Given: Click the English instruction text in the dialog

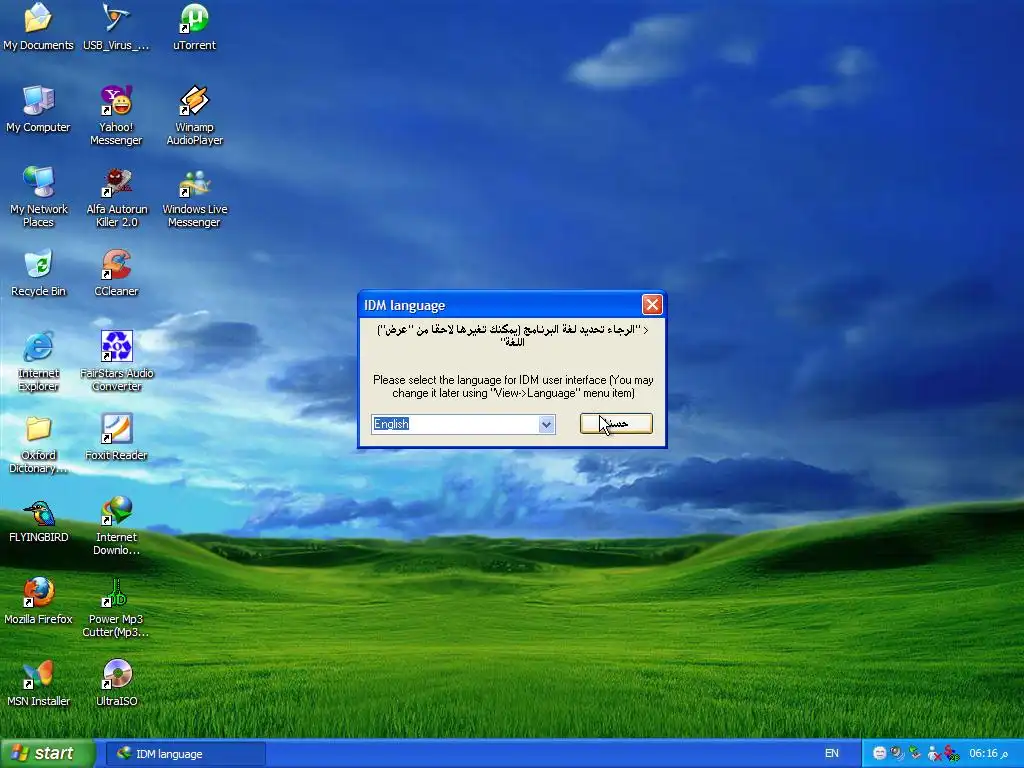Looking at the screenshot, I should click(513, 387).
